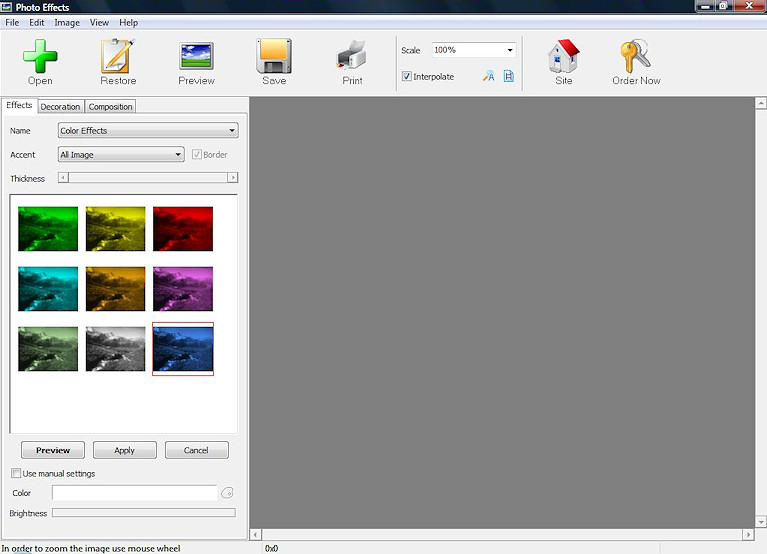Click the color picker icon beside Color field
The image size is (767, 554).
tap(227, 493)
